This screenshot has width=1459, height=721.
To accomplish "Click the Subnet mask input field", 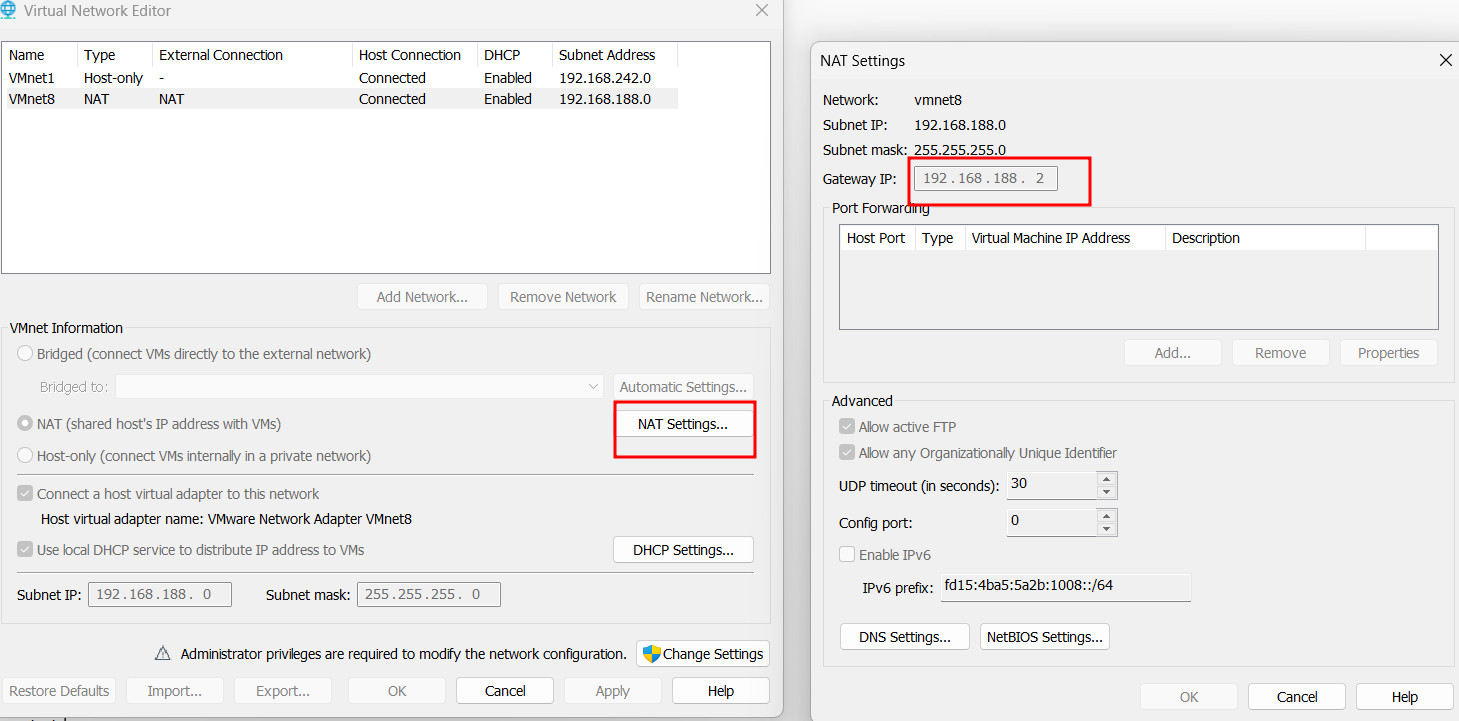I will point(429,594).
